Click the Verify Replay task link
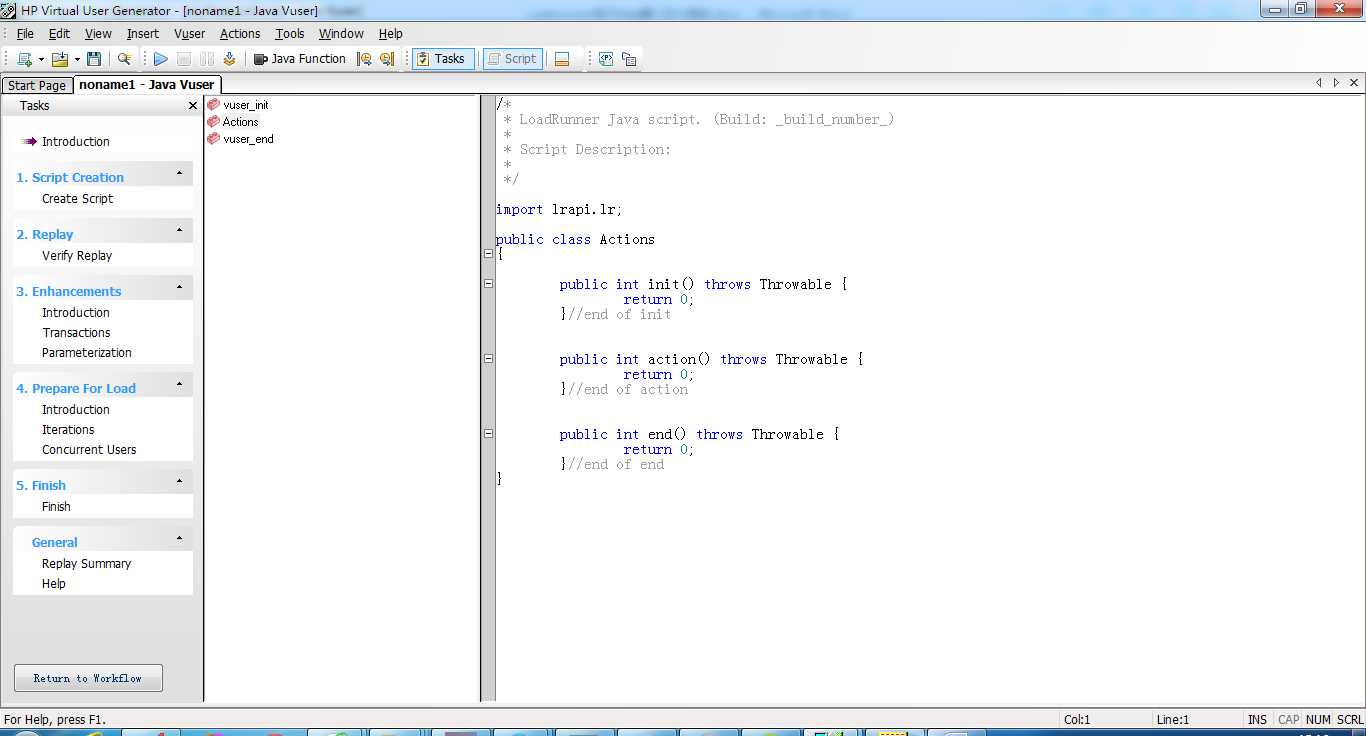Image resolution: width=1366 pixels, height=736 pixels. pyautogui.click(x=77, y=256)
